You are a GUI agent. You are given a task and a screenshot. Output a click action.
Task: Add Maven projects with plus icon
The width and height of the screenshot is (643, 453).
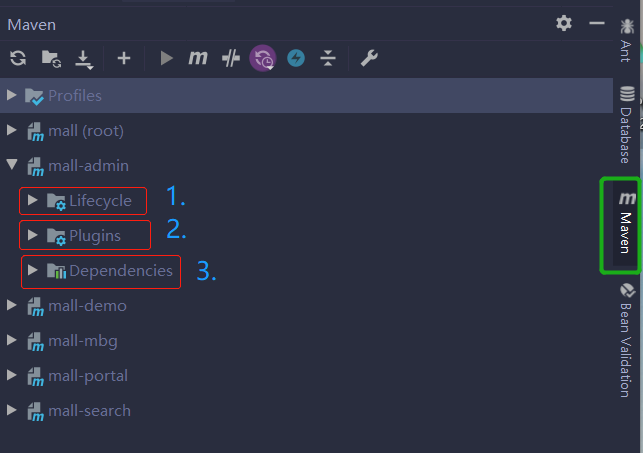coord(124,58)
